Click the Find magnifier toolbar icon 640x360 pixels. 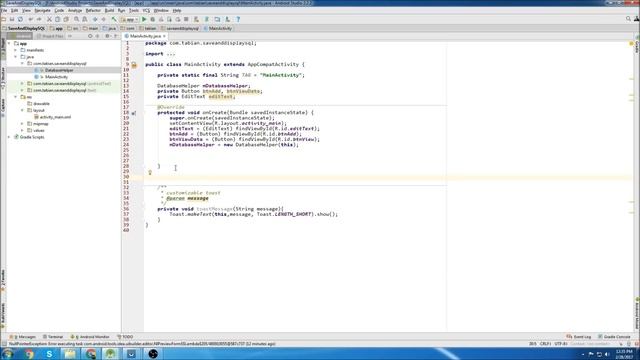tap(76, 19)
